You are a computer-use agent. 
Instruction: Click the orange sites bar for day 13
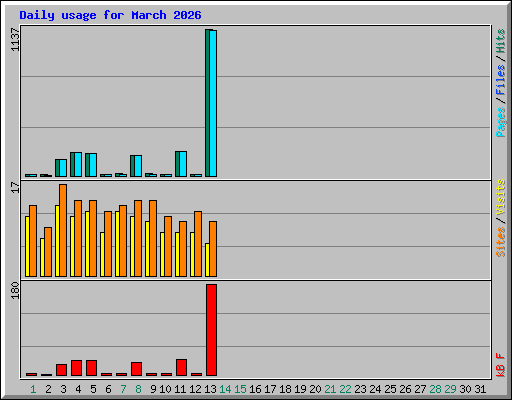213,249
